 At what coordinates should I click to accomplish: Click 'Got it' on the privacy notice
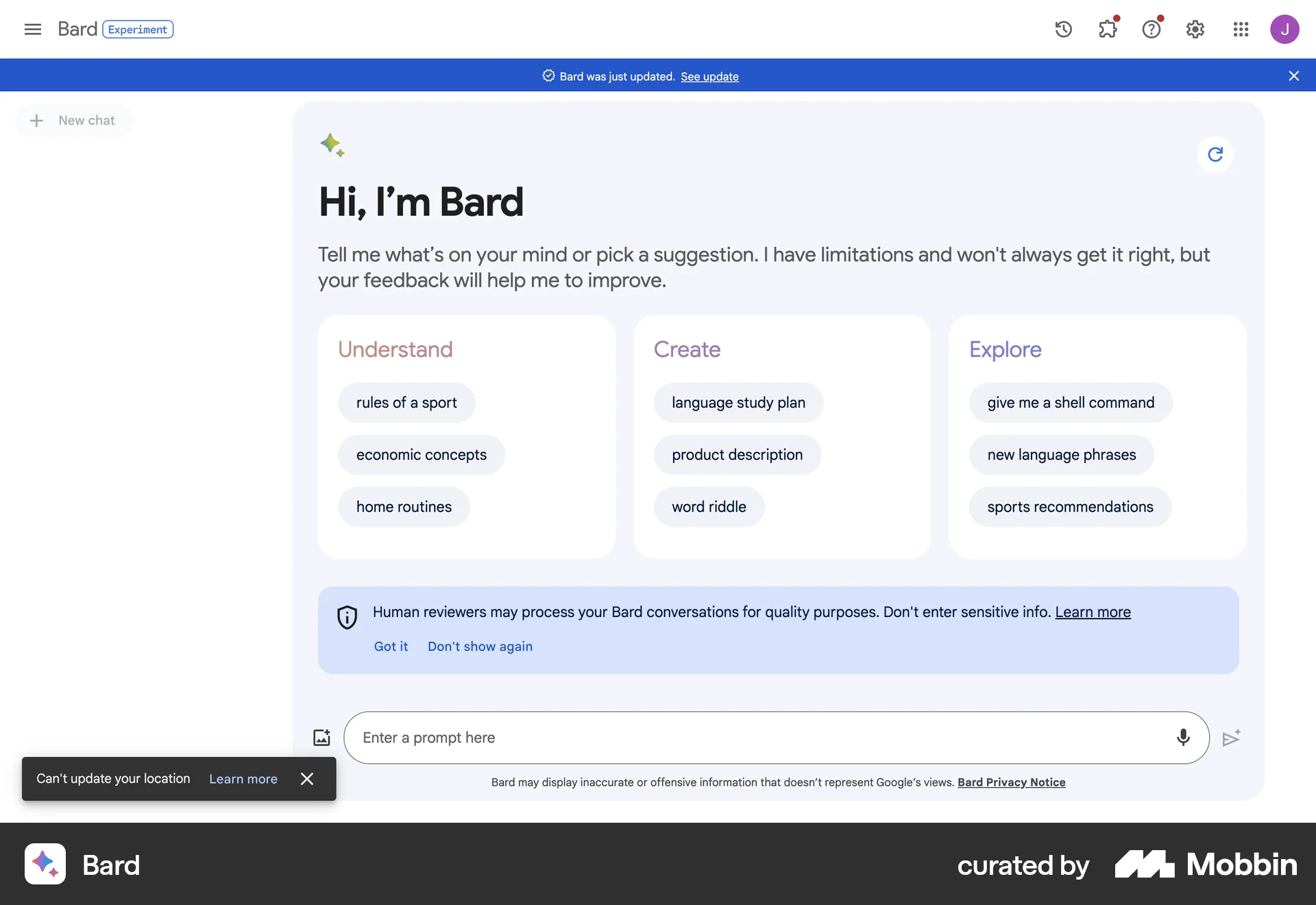pos(391,646)
